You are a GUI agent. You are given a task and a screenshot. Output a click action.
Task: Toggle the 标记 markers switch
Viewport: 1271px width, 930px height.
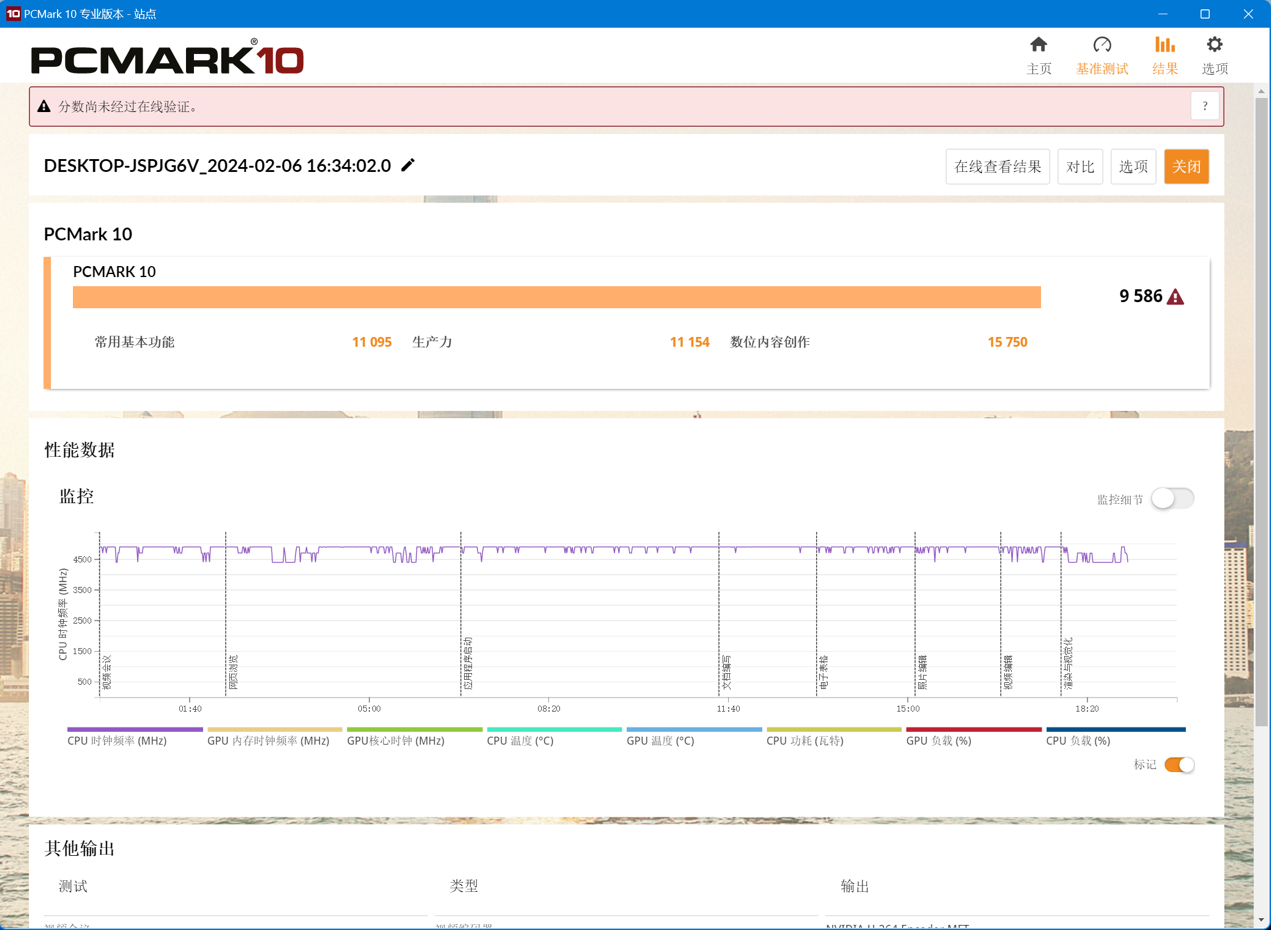click(1179, 765)
